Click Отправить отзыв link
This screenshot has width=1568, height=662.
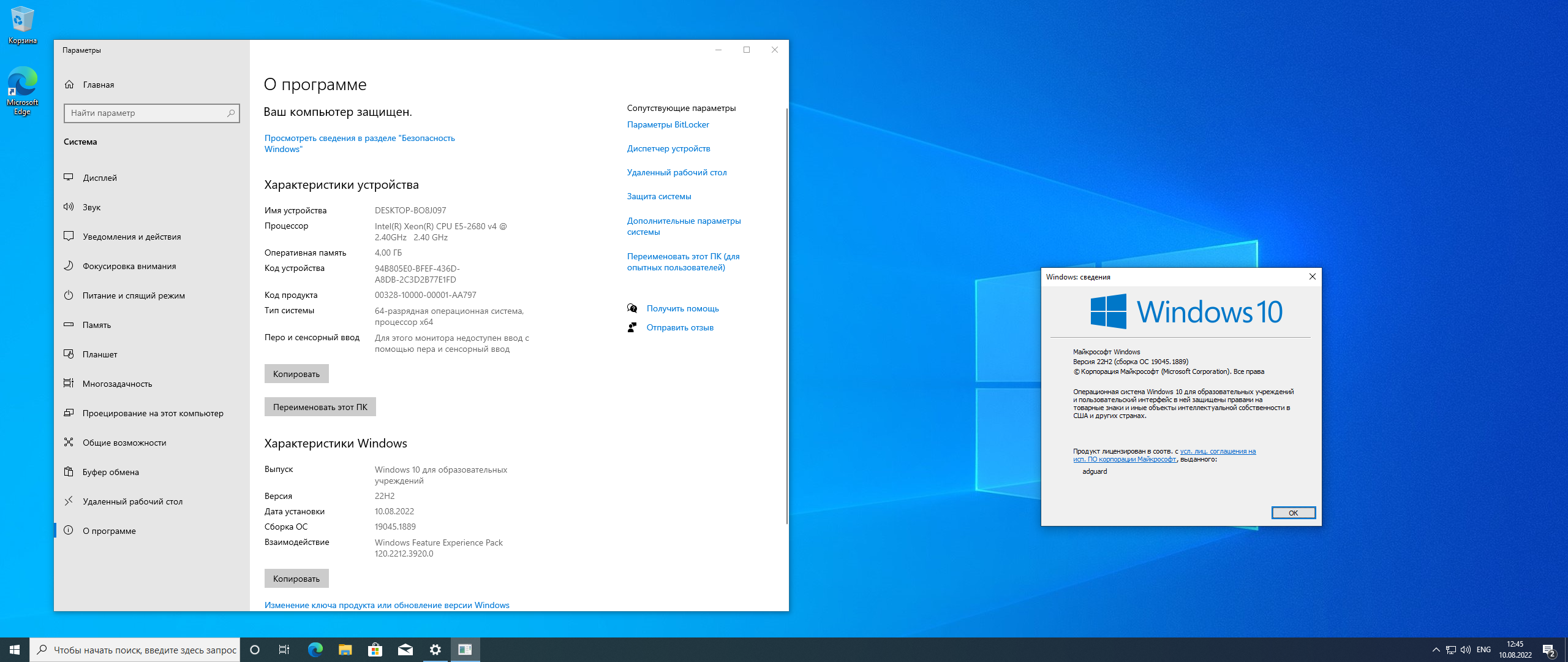pos(680,327)
